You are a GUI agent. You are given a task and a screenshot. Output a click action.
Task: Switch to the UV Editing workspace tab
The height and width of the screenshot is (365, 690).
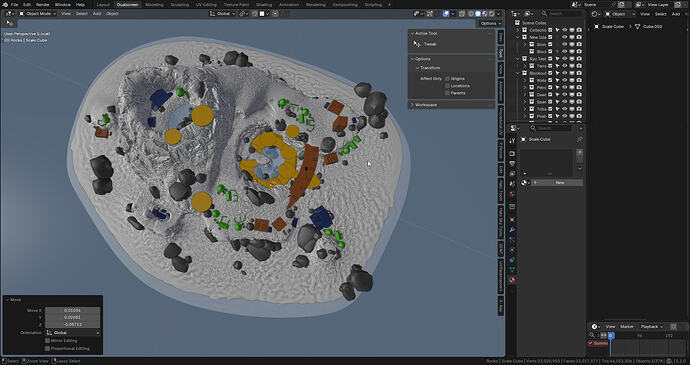click(x=206, y=4)
